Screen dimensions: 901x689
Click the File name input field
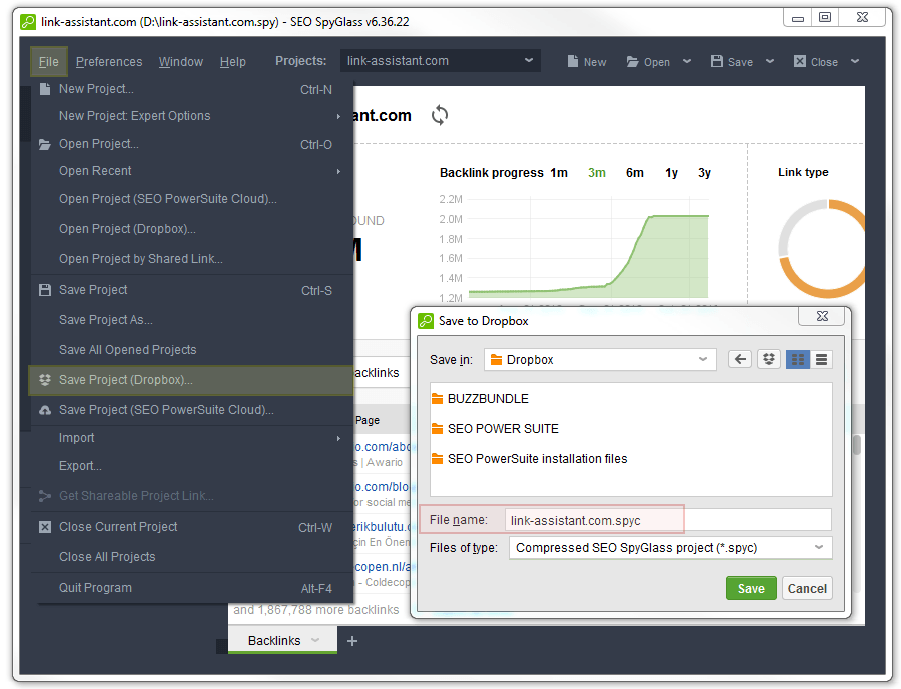click(x=670, y=521)
